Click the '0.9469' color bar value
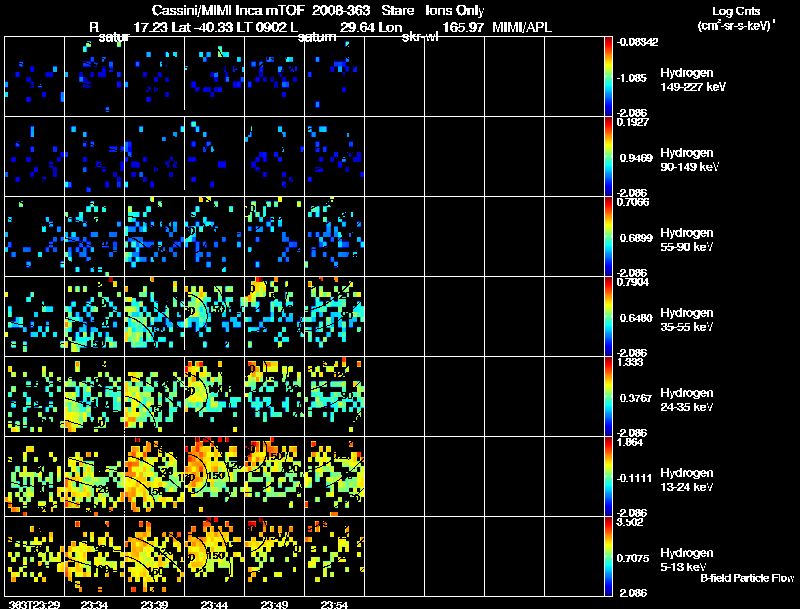 tap(636, 158)
